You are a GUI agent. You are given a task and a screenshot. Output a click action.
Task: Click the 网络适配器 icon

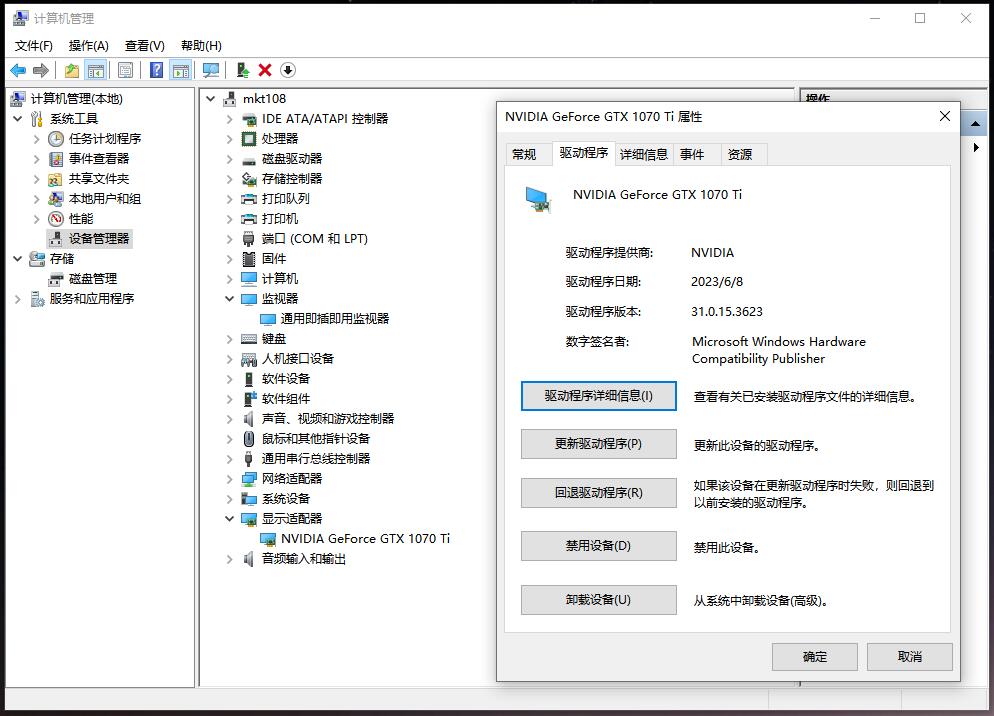click(249, 479)
